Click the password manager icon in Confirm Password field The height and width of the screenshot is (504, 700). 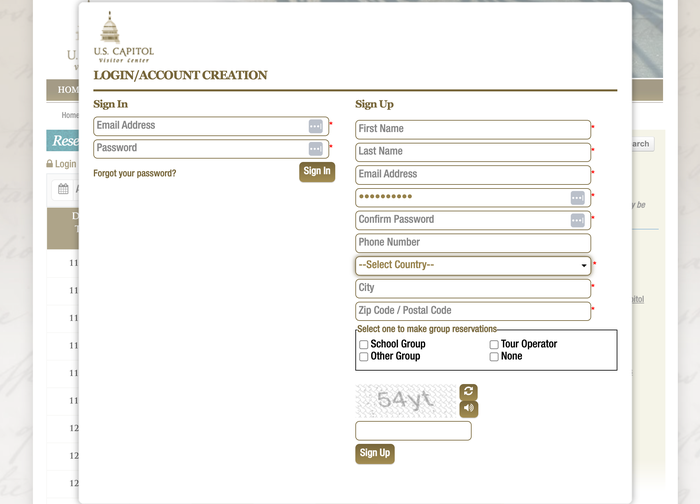pyautogui.click(x=577, y=220)
